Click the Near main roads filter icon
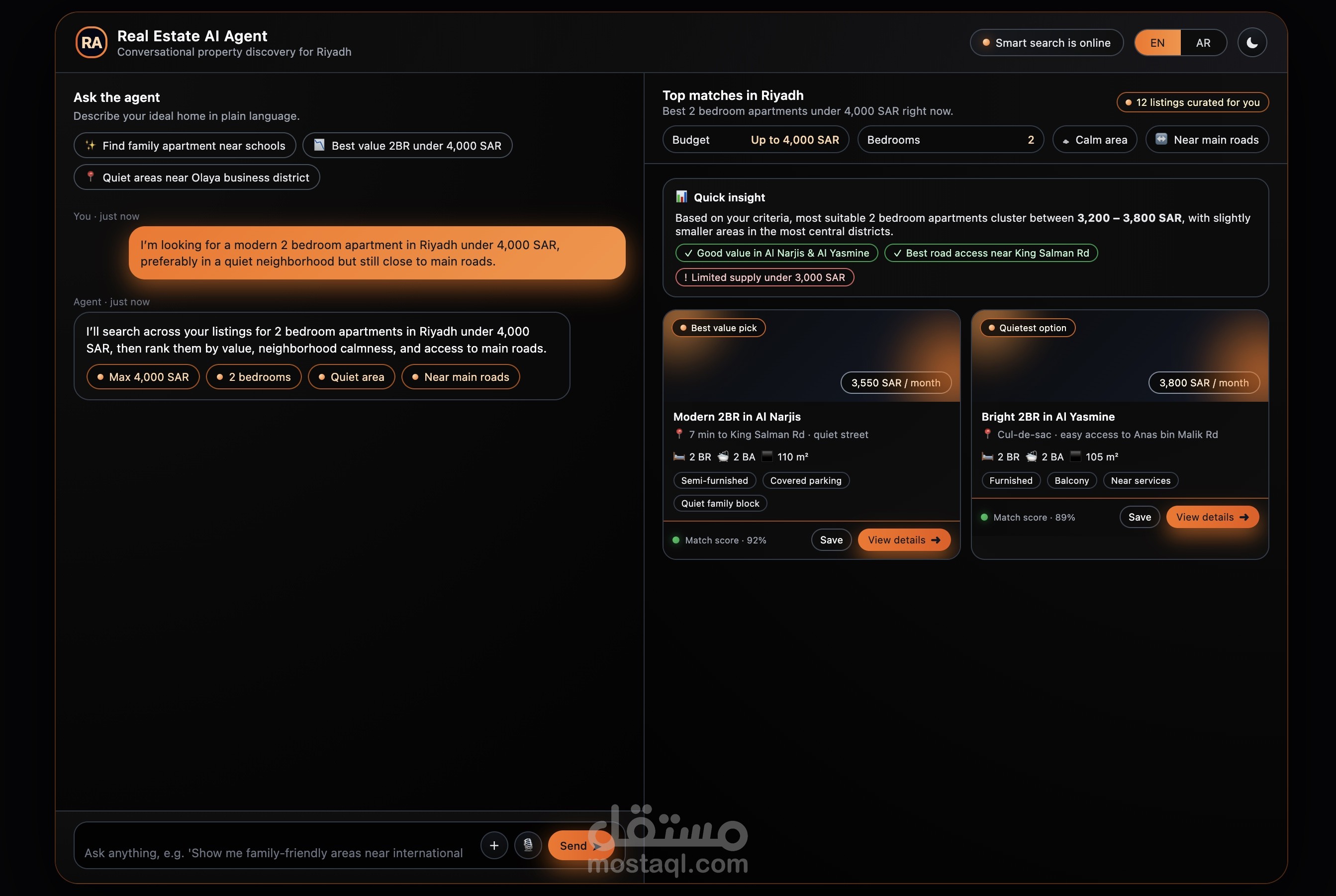Viewport: 1336px width, 896px height. click(x=1161, y=139)
